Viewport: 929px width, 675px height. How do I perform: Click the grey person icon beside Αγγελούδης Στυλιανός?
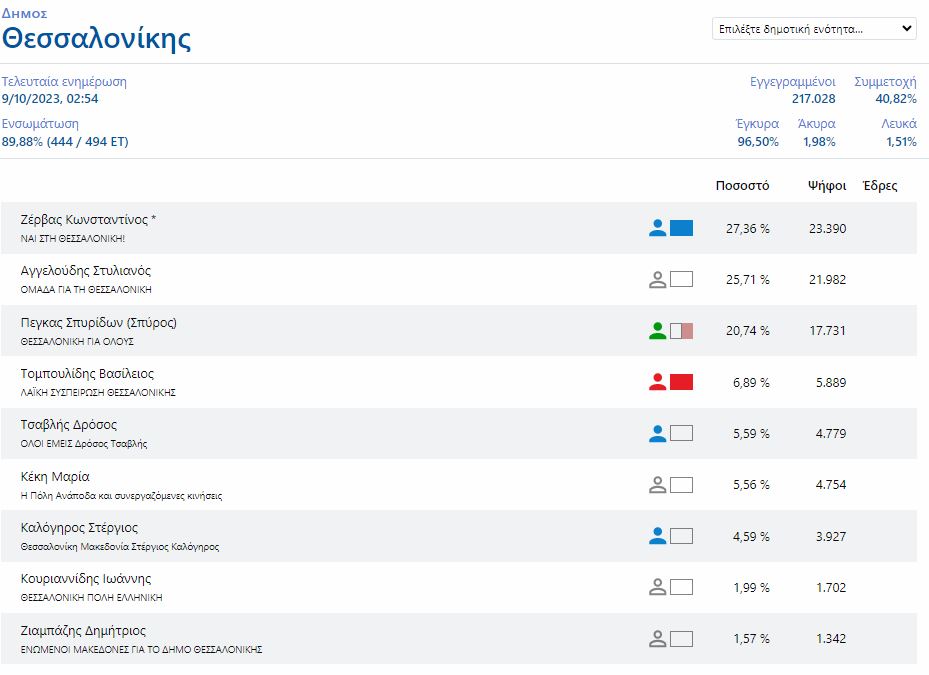(657, 280)
